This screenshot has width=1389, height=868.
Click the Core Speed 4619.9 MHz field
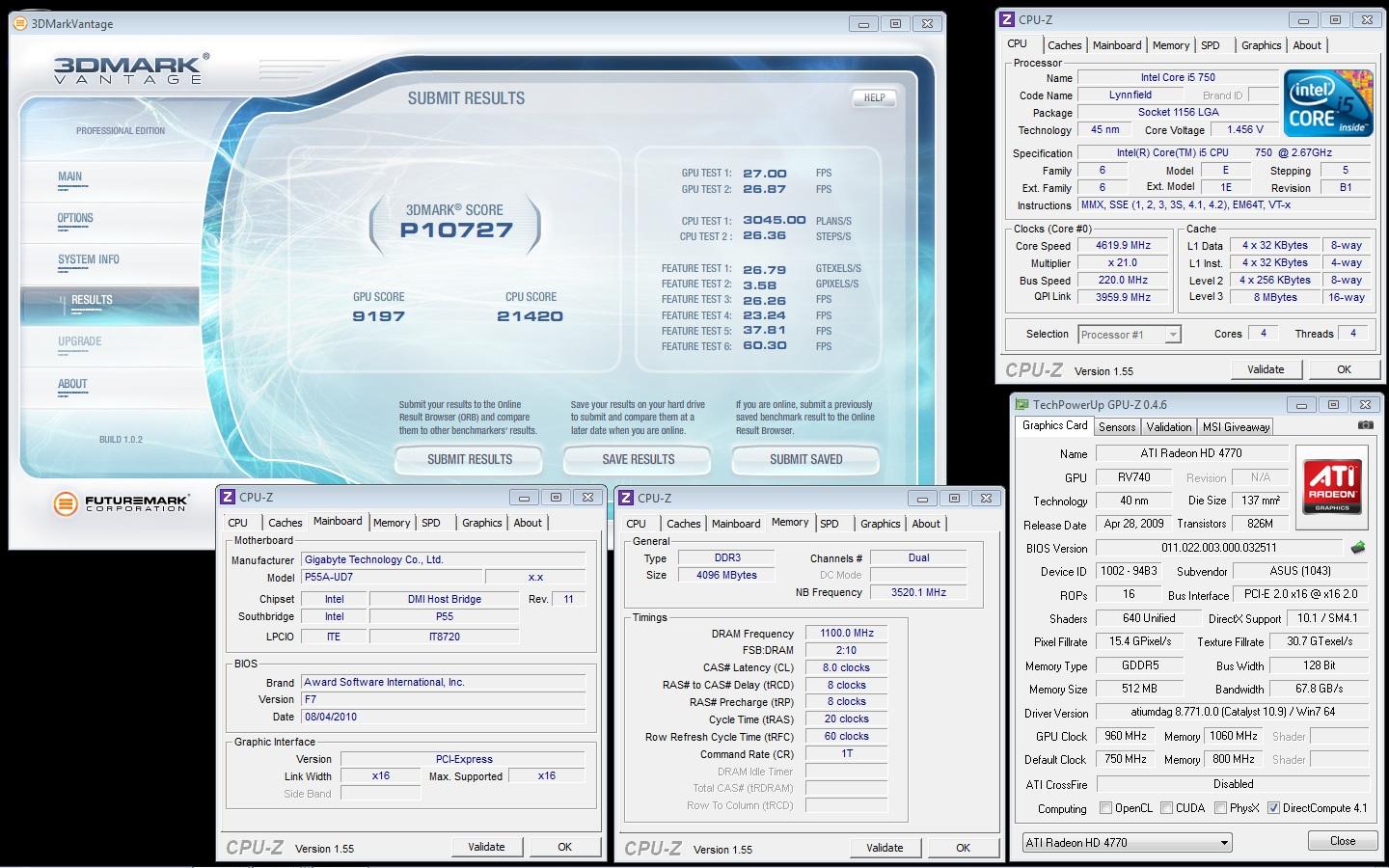(x=1124, y=246)
